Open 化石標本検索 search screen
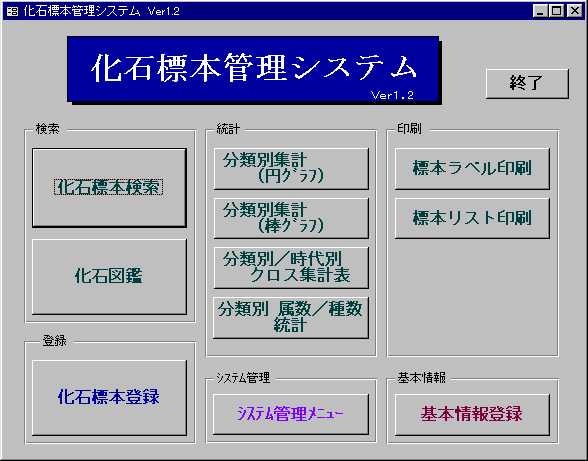Image resolution: width=588 pixels, height=461 pixels. click(x=109, y=188)
